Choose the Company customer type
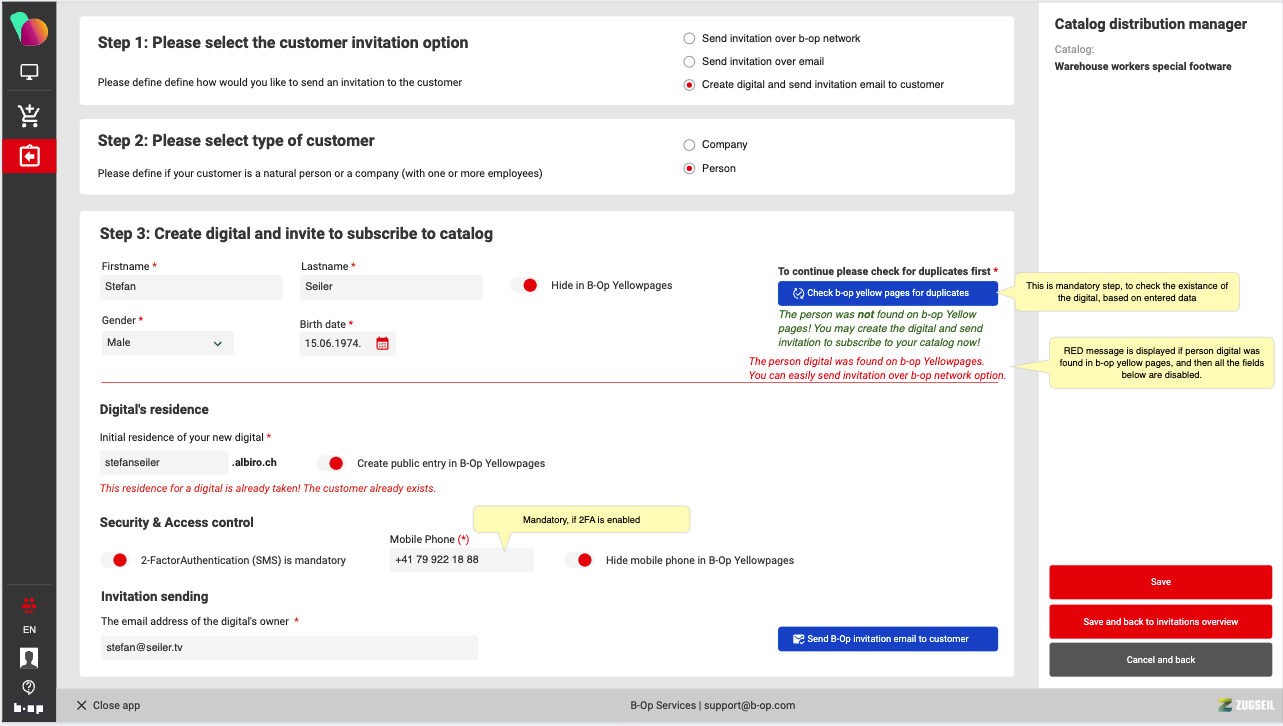Image resolution: width=1283 pixels, height=726 pixels. tap(689, 145)
